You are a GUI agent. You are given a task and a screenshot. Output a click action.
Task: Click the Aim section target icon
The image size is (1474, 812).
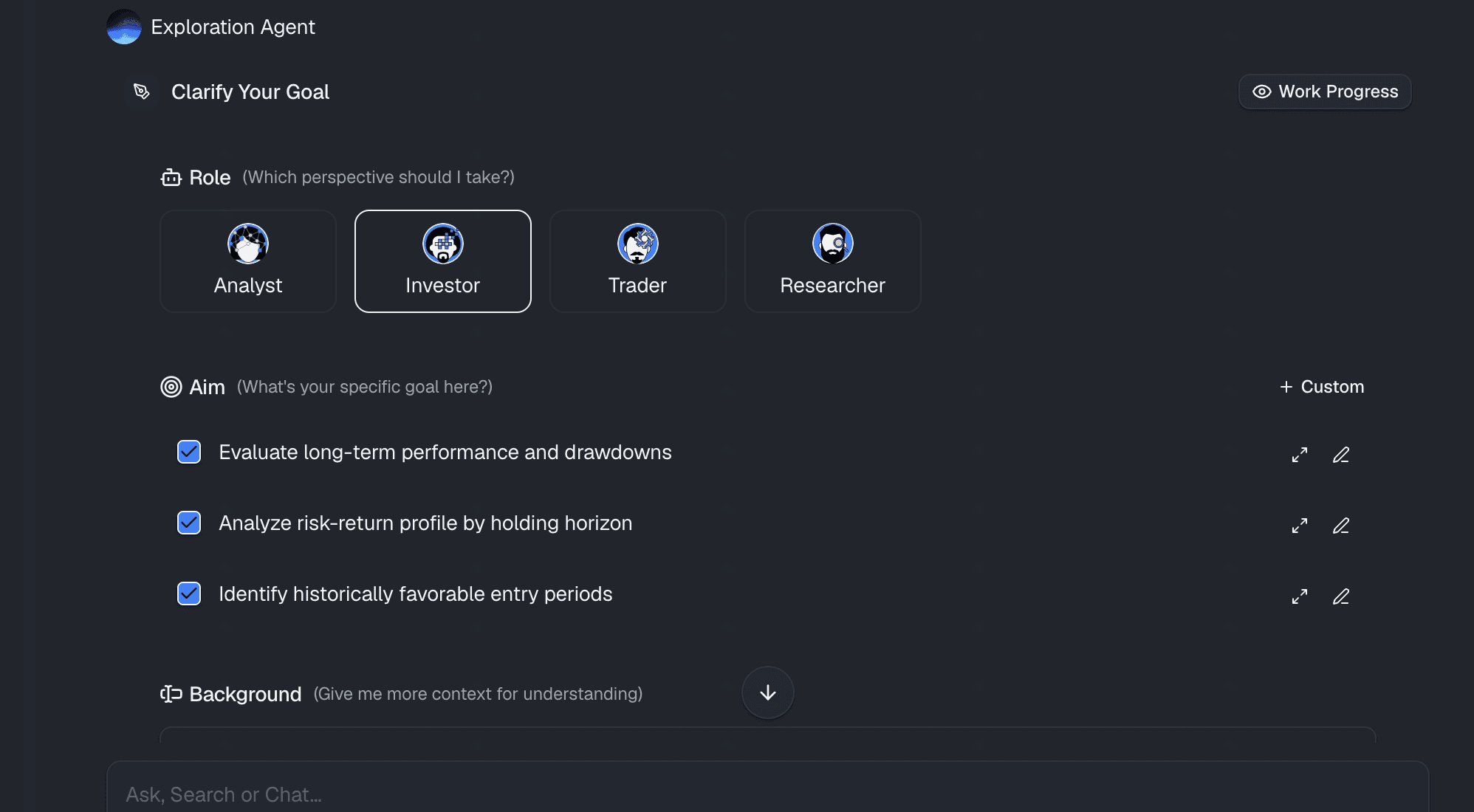click(171, 387)
